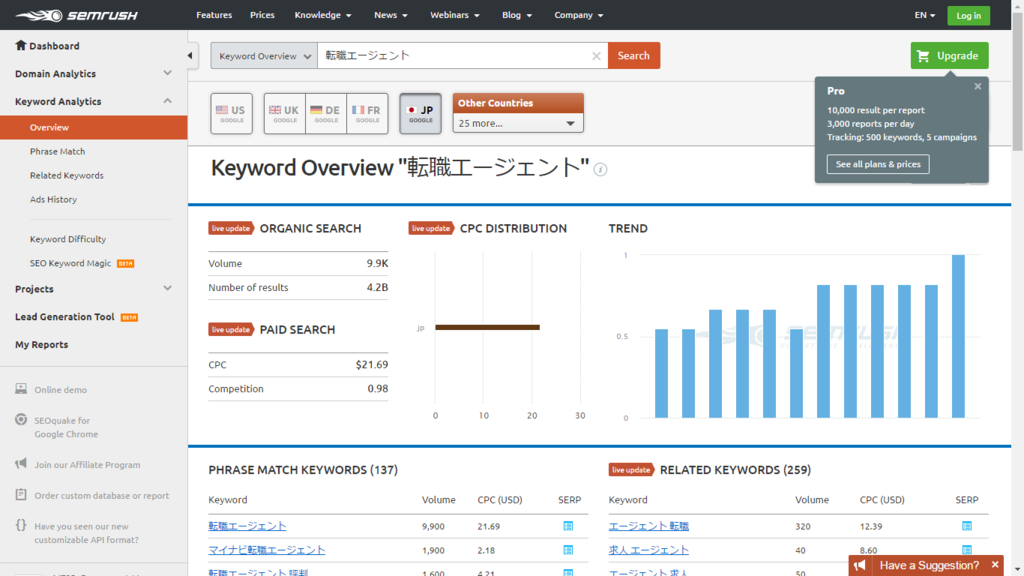Click the SEMrush logo
This screenshot has width=1024, height=576.
[76, 15]
